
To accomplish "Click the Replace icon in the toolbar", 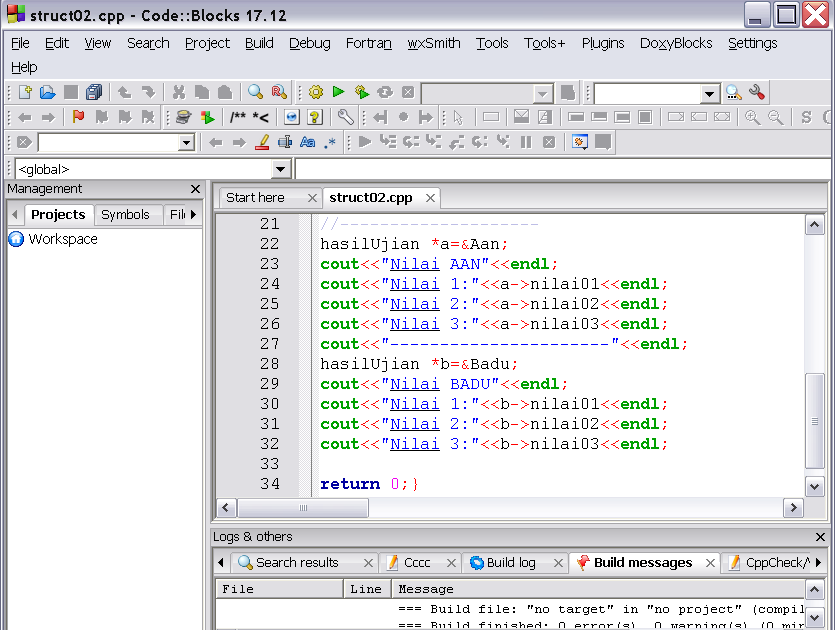I will pyautogui.click(x=279, y=92).
